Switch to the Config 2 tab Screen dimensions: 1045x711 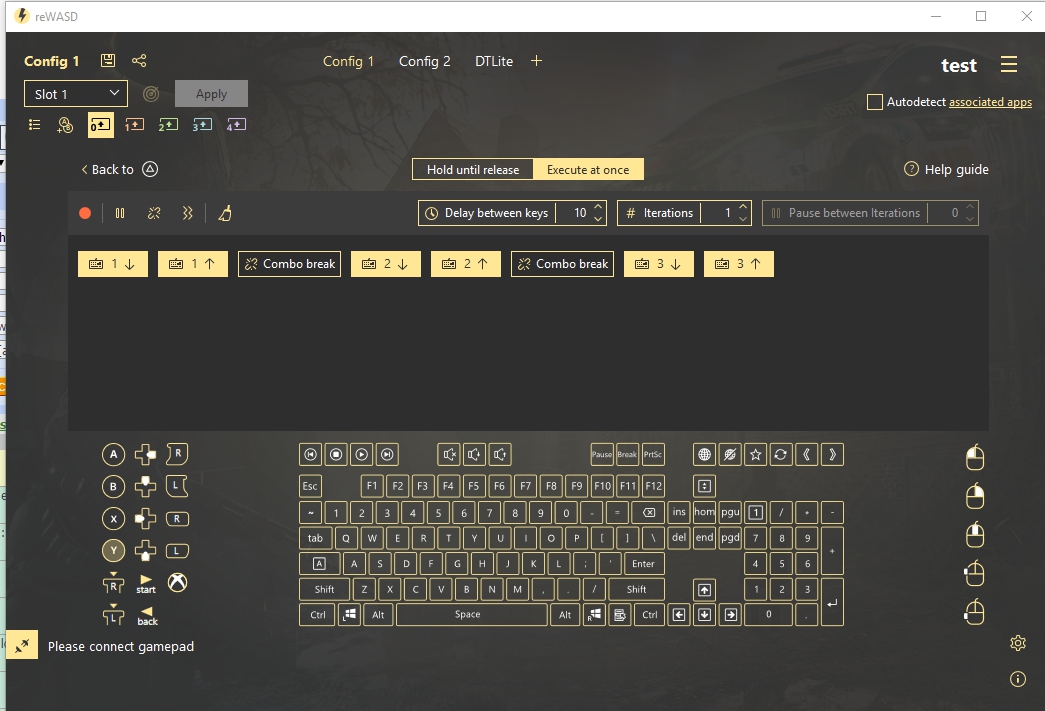point(425,61)
